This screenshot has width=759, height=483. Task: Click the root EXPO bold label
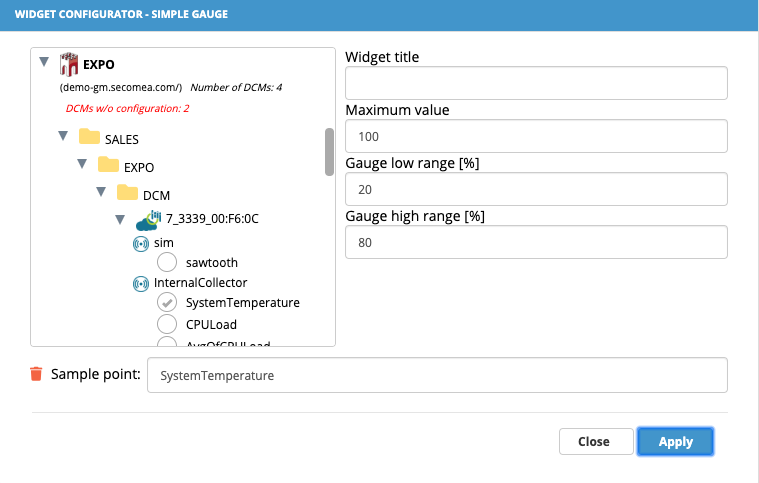coord(99,65)
